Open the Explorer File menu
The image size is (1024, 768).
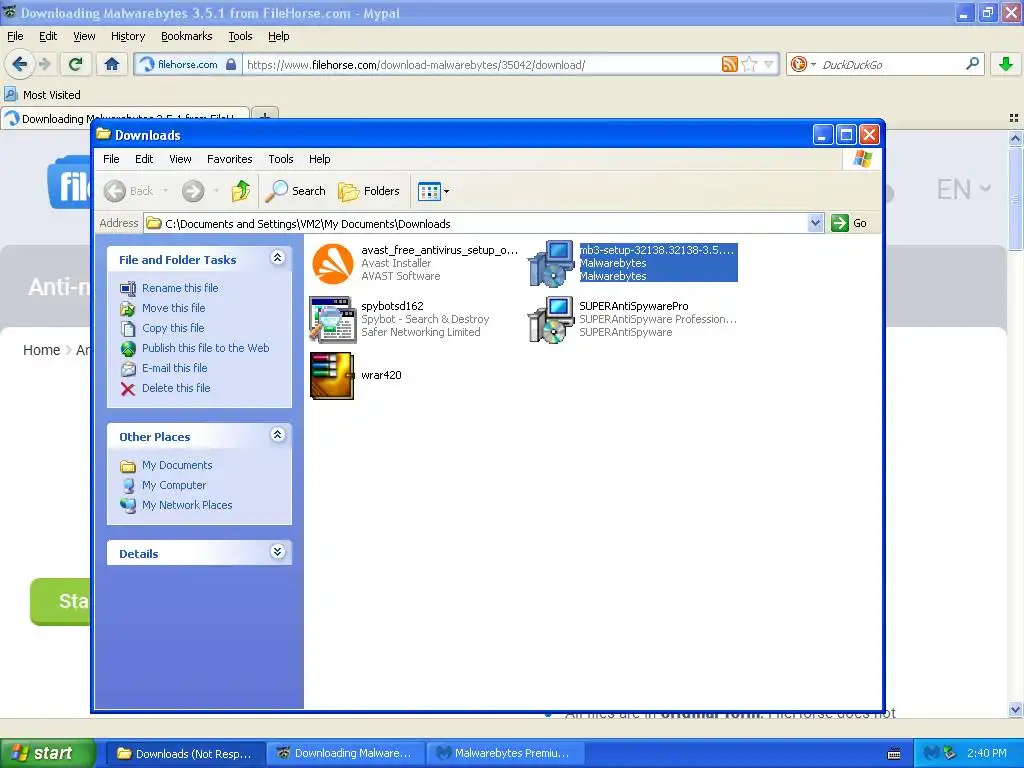(111, 159)
